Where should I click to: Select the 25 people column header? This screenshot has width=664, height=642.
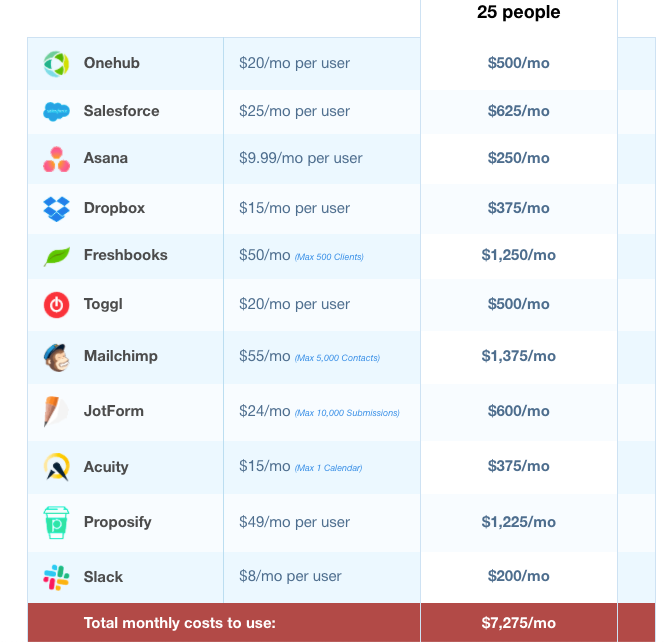point(519,13)
